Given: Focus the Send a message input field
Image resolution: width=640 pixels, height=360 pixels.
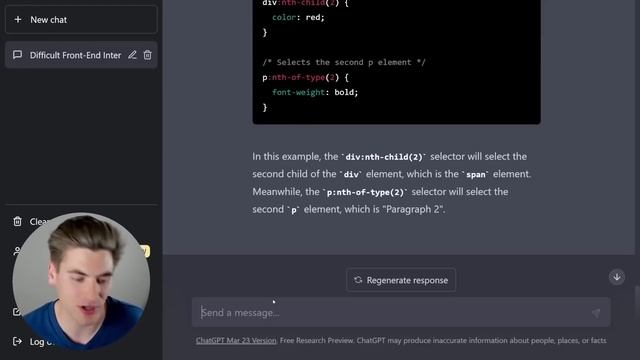Looking at the screenshot, I should point(401,313).
